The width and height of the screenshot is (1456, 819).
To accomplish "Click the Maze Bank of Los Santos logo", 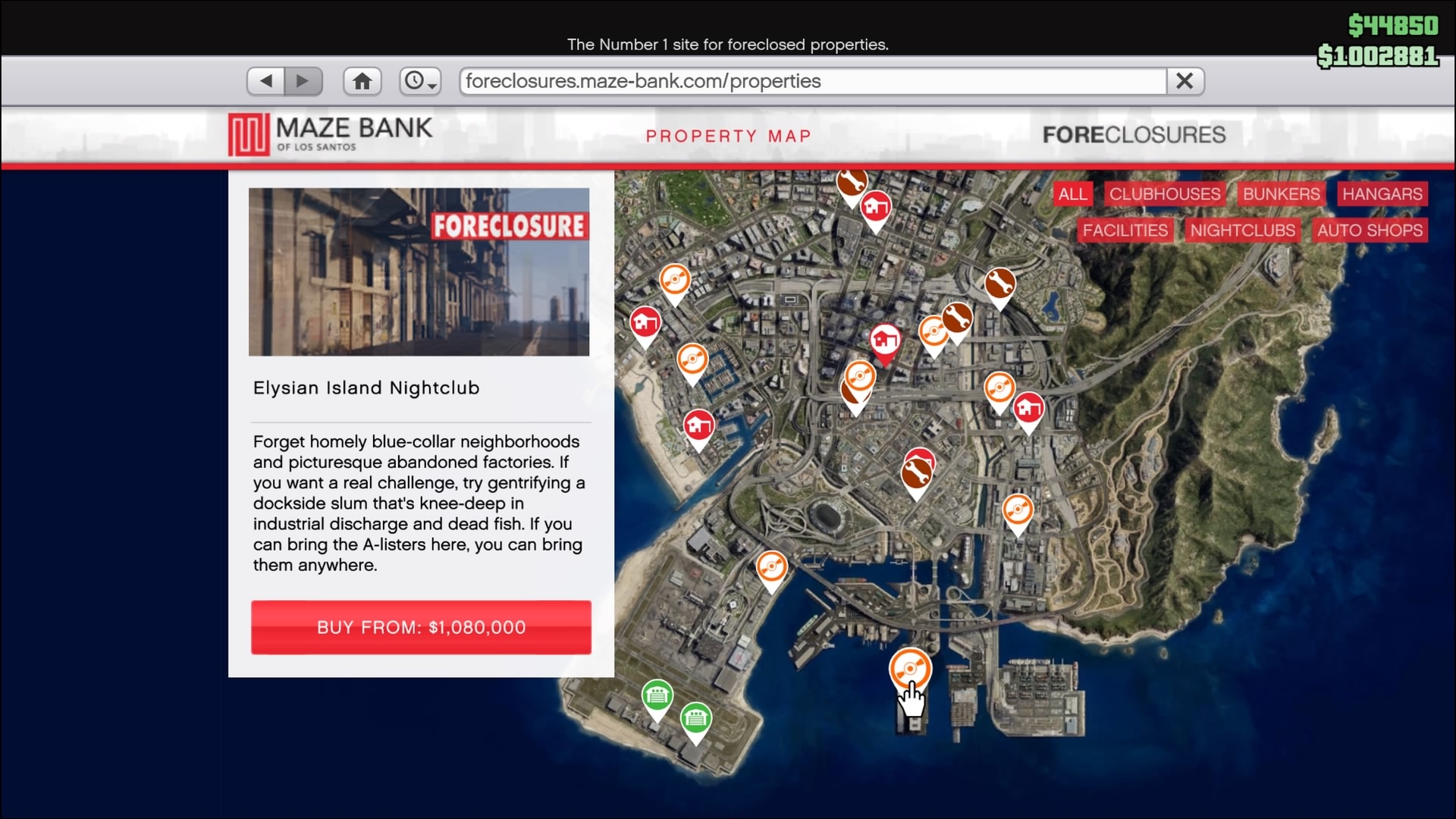I will [x=331, y=134].
